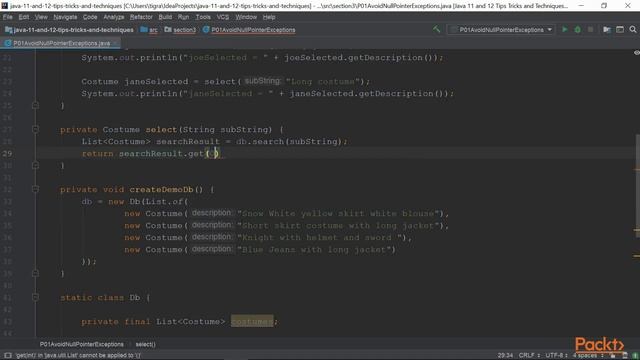640x360 pixels.
Task: Click the 'Blue Jeans with long jacket' string
Action: [x=313, y=249]
